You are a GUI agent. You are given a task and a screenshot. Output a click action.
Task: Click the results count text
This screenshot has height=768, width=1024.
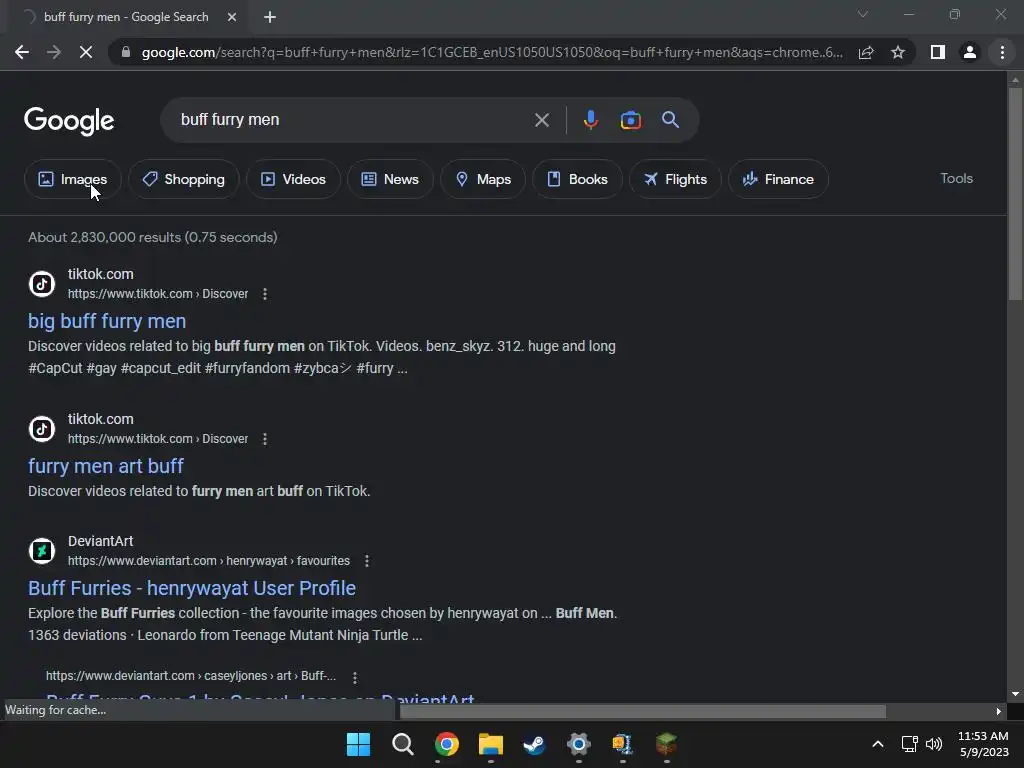coord(153,238)
